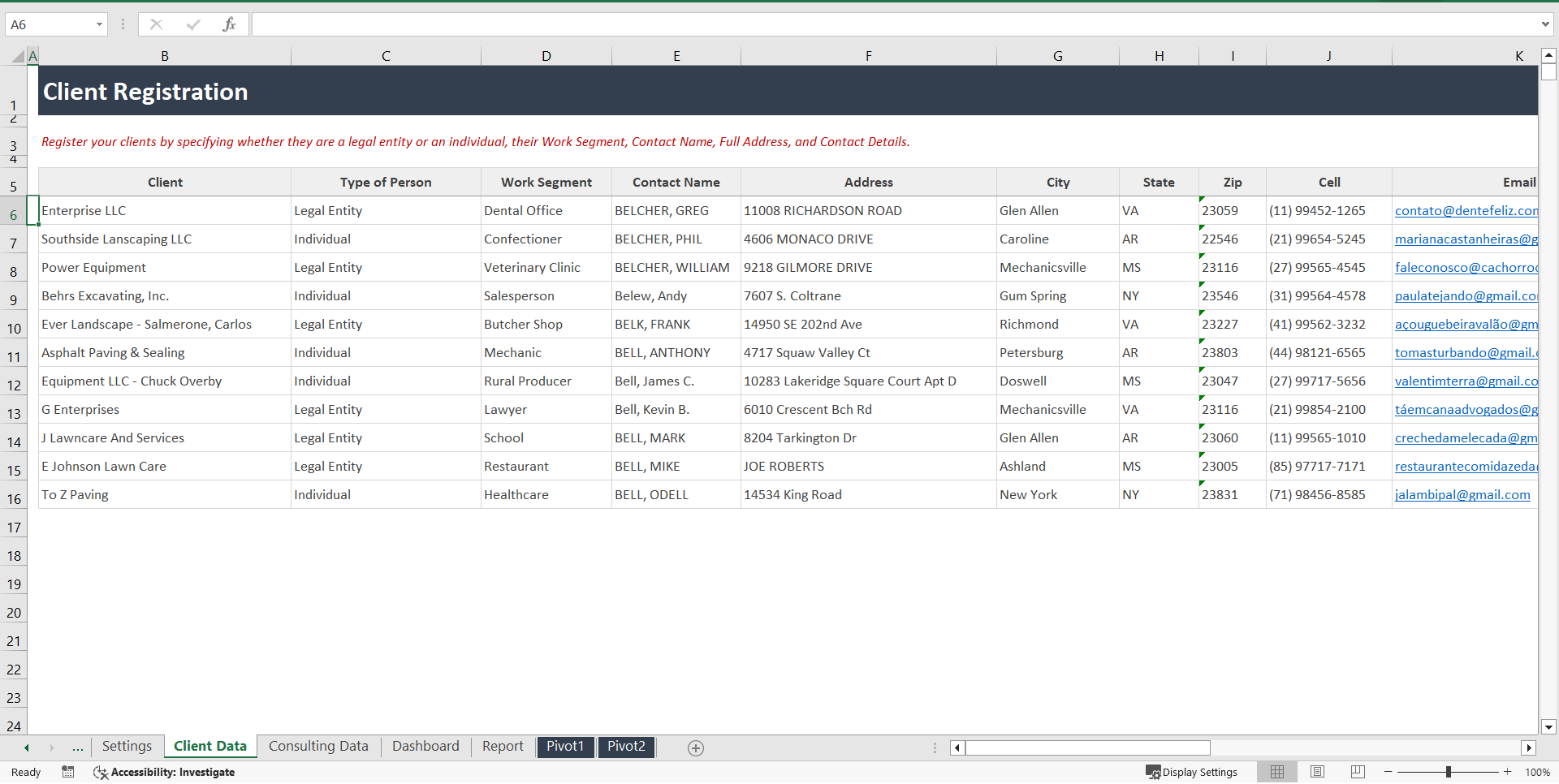Click horizontal scrollbar left arrow

tap(957, 748)
